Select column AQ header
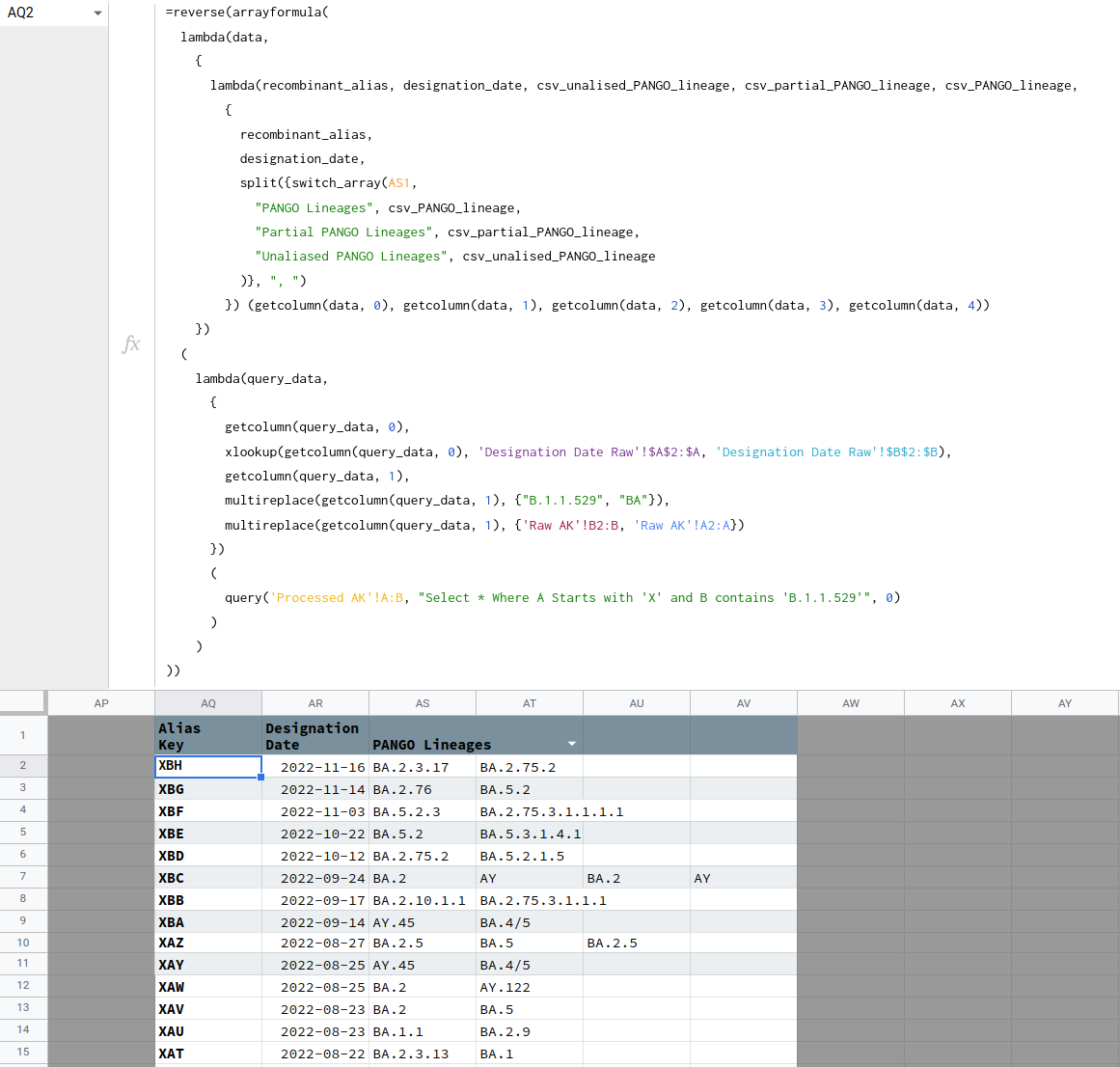The height and width of the screenshot is (1067, 1120). point(208,703)
